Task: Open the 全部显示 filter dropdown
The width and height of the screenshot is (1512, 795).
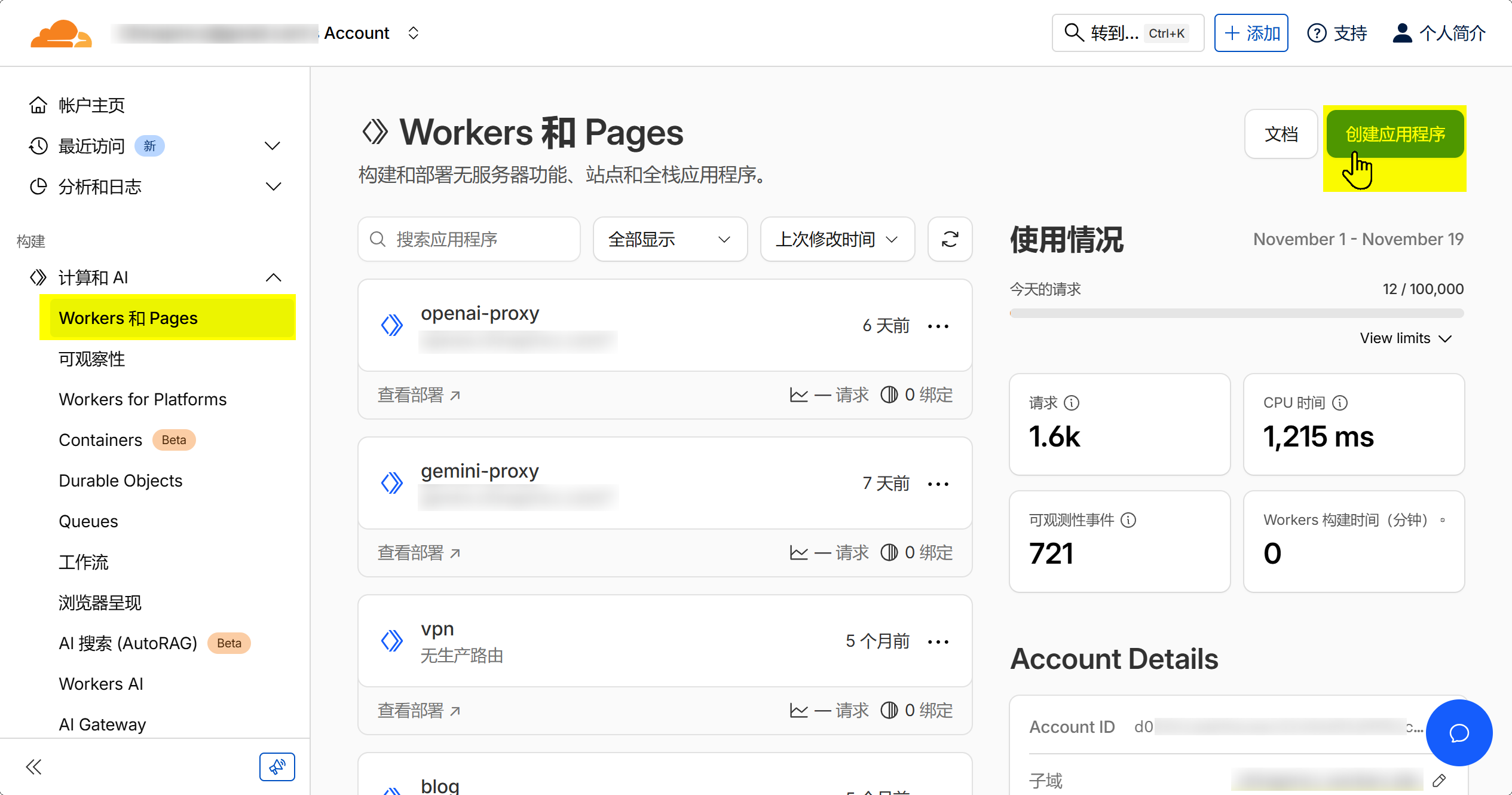Action: point(670,240)
